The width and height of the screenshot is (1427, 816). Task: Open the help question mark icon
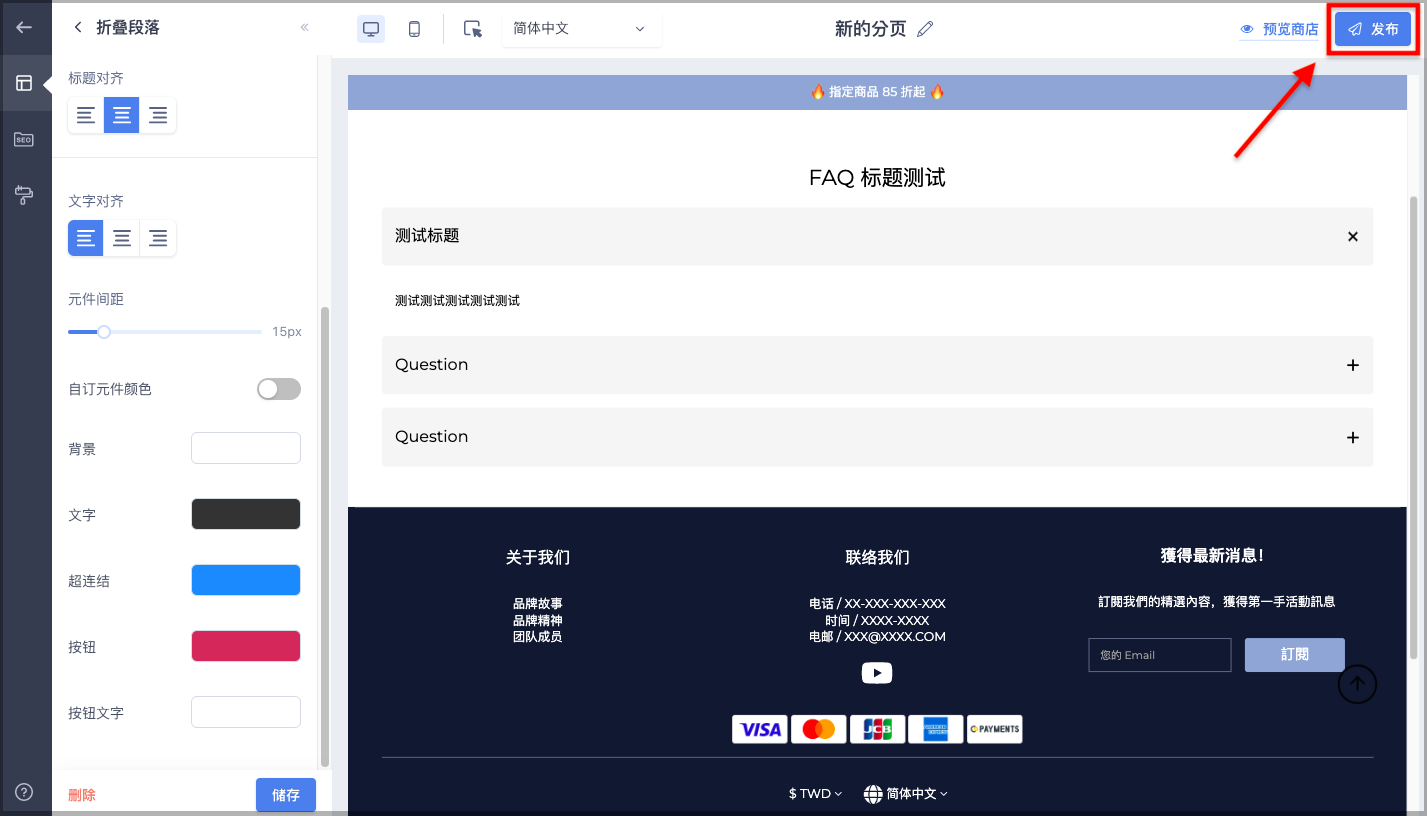tap(24, 792)
